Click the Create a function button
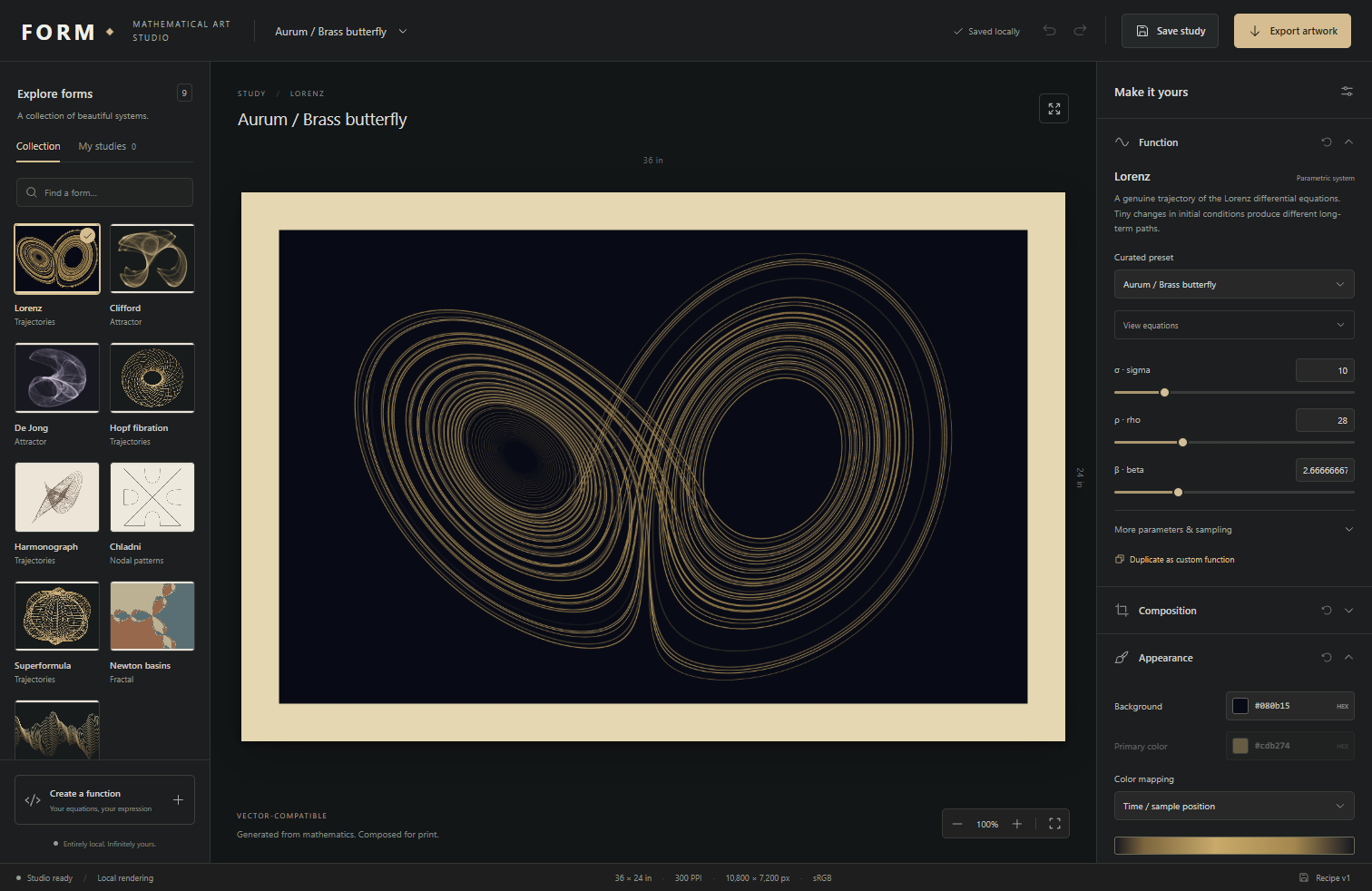1372x891 pixels. pyautogui.click(x=104, y=800)
